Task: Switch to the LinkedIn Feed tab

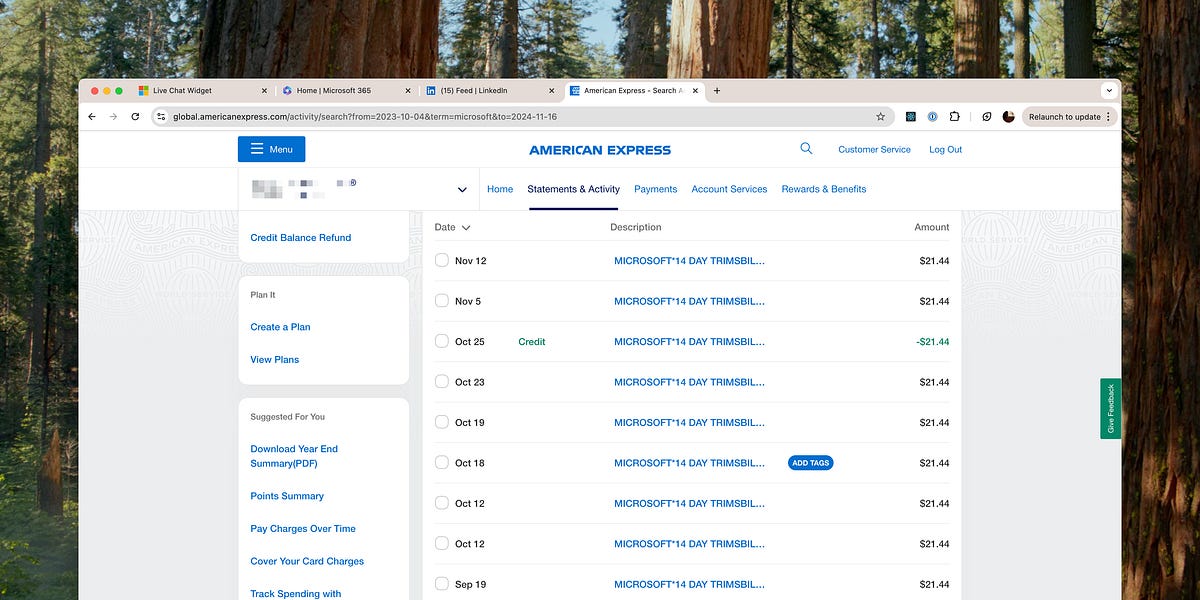Action: pos(490,90)
